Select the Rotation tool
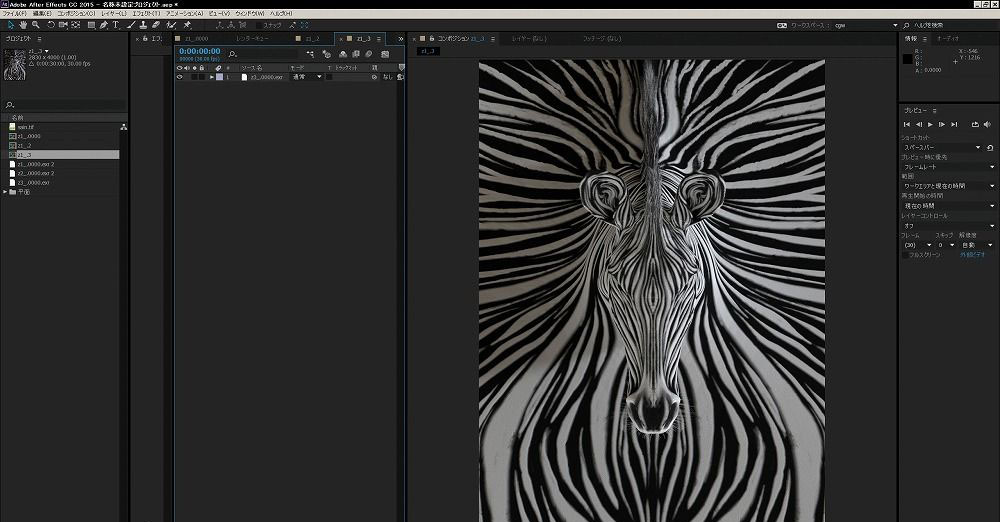This screenshot has height=522, width=1000. pyautogui.click(x=50, y=25)
